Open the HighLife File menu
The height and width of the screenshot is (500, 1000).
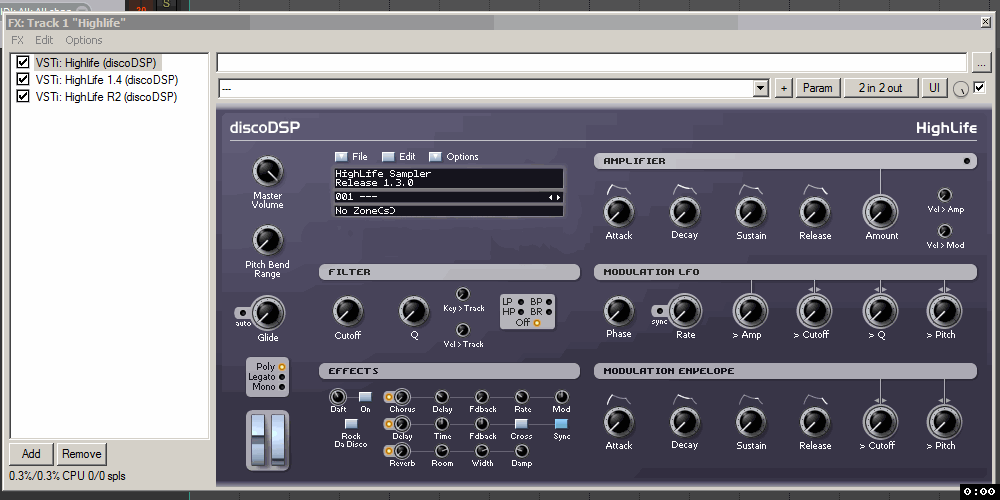point(341,157)
